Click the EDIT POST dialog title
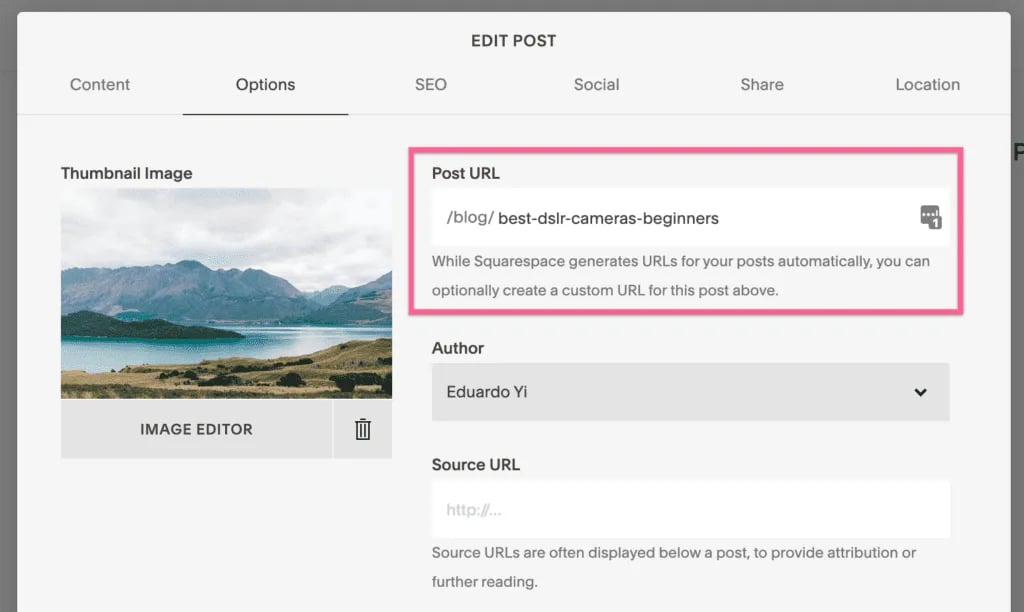The height and width of the screenshot is (612, 1024). point(513,41)
